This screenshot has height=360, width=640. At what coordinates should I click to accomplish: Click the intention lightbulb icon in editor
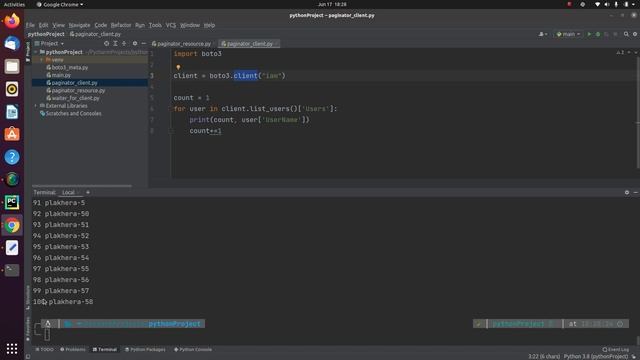click(x=178, y=67)
